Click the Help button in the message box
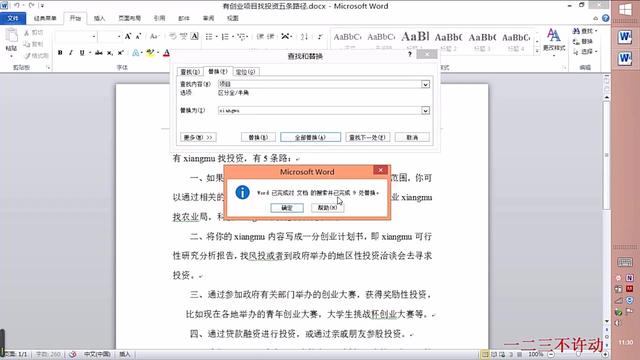Viewport: 640px width, 360px height. click(x=327, y=208)
